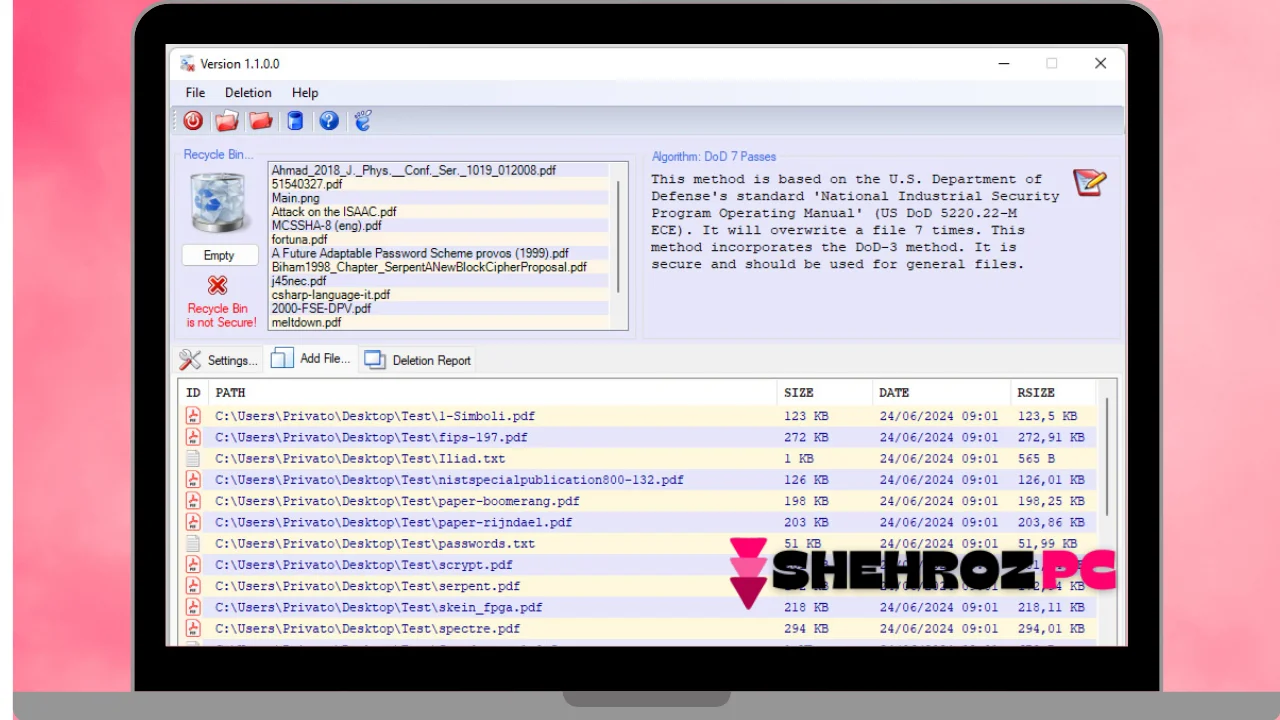1280x720 pixels.
Task: Open the Help menu
Action: pyautogui.click(x=305, y=93)
